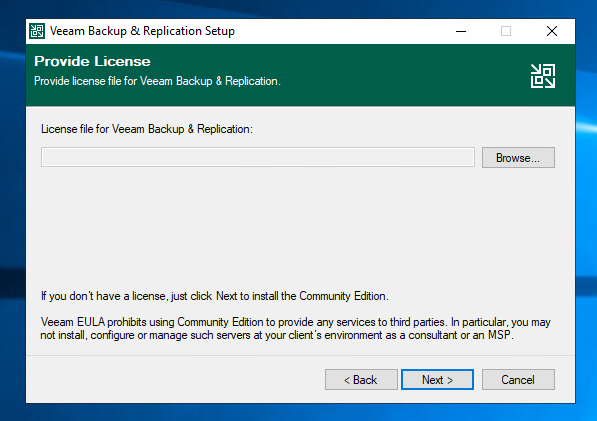Click the empty footer area left of < Back

point(175,380)
